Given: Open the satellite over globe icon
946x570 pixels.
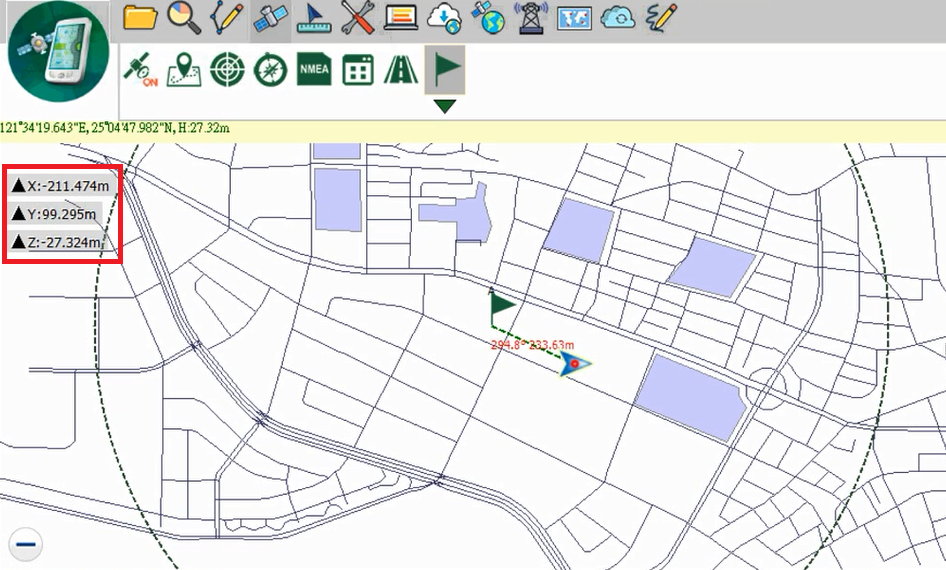Looking at the screenshot, I should click(x=488, y=18).
